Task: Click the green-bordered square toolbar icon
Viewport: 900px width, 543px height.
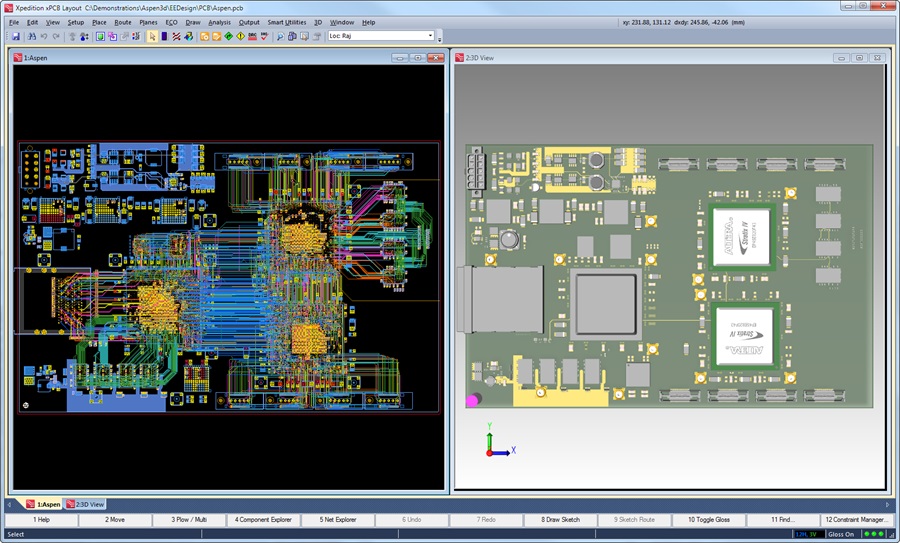Action: coord(100,37)
